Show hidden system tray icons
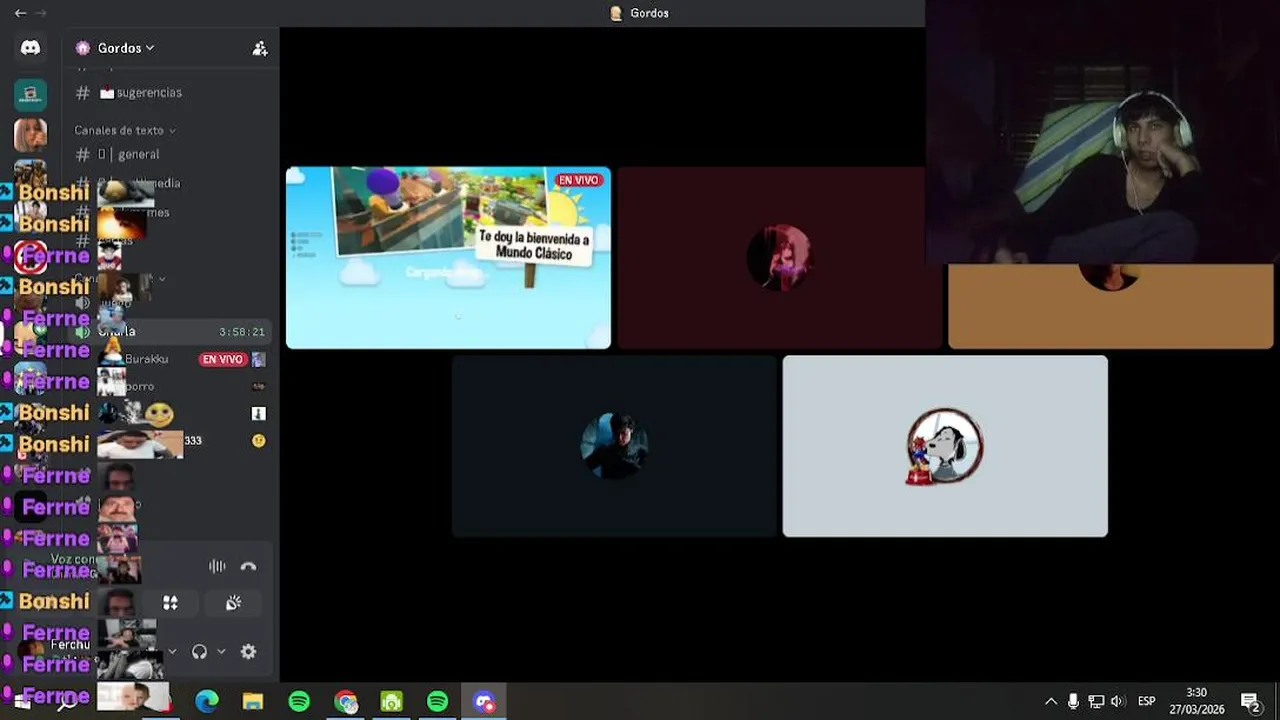This screenshot has width=1280, height=720. pos(1051,702)
